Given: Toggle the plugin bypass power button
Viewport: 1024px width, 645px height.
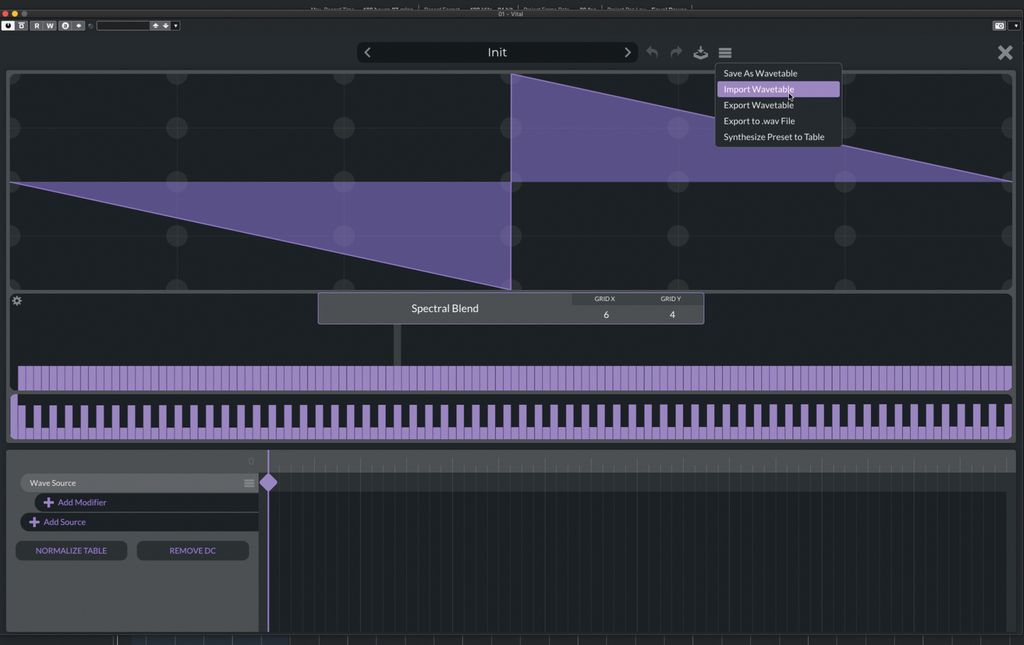Looking at the screenshot, I should 8,26.
